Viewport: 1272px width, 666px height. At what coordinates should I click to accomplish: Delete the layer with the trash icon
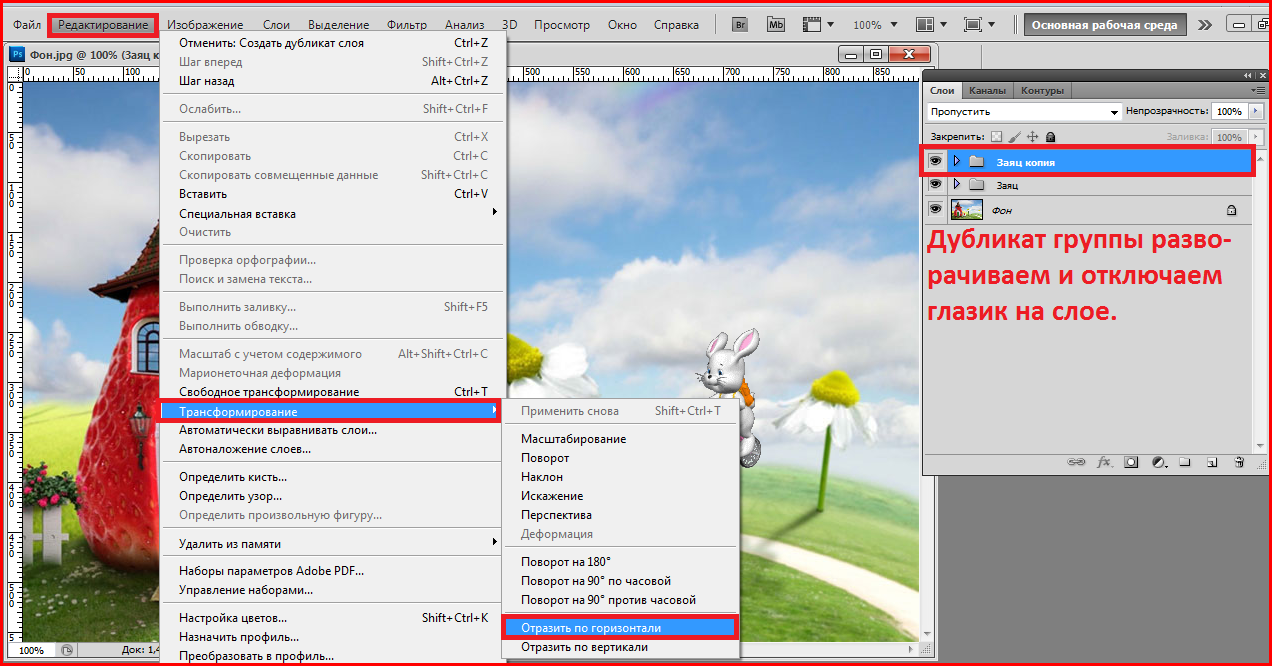click(x=1239, y=463)
